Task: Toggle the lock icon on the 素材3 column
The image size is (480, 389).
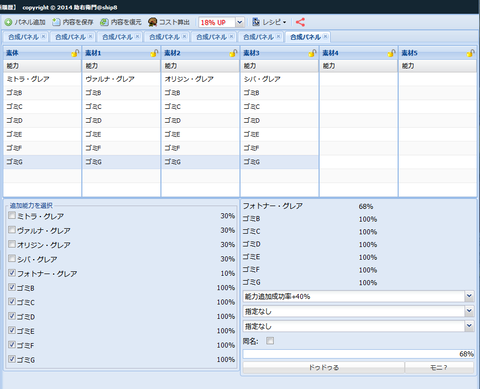Action: (312, 53)
